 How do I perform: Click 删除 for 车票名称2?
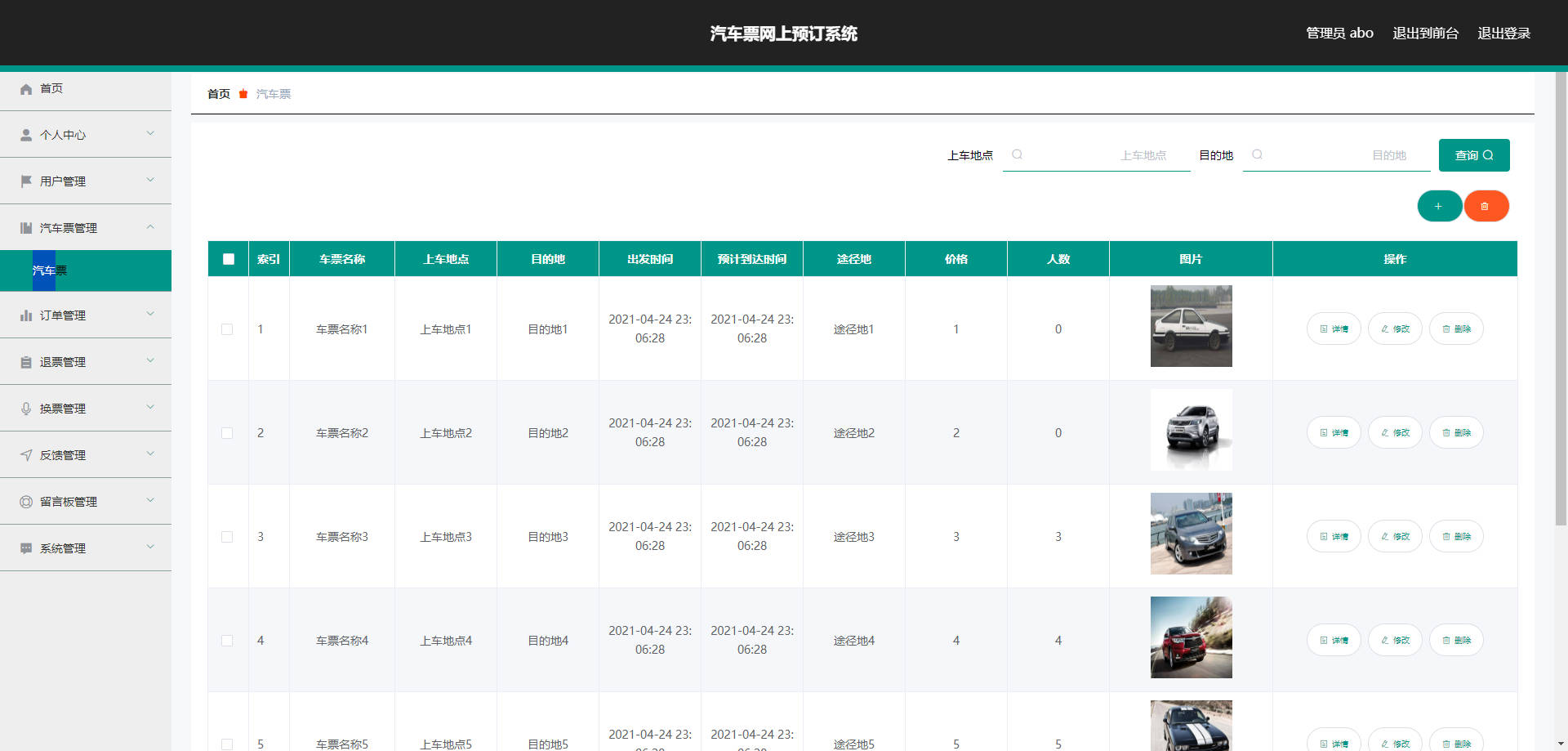point(1456,432)
